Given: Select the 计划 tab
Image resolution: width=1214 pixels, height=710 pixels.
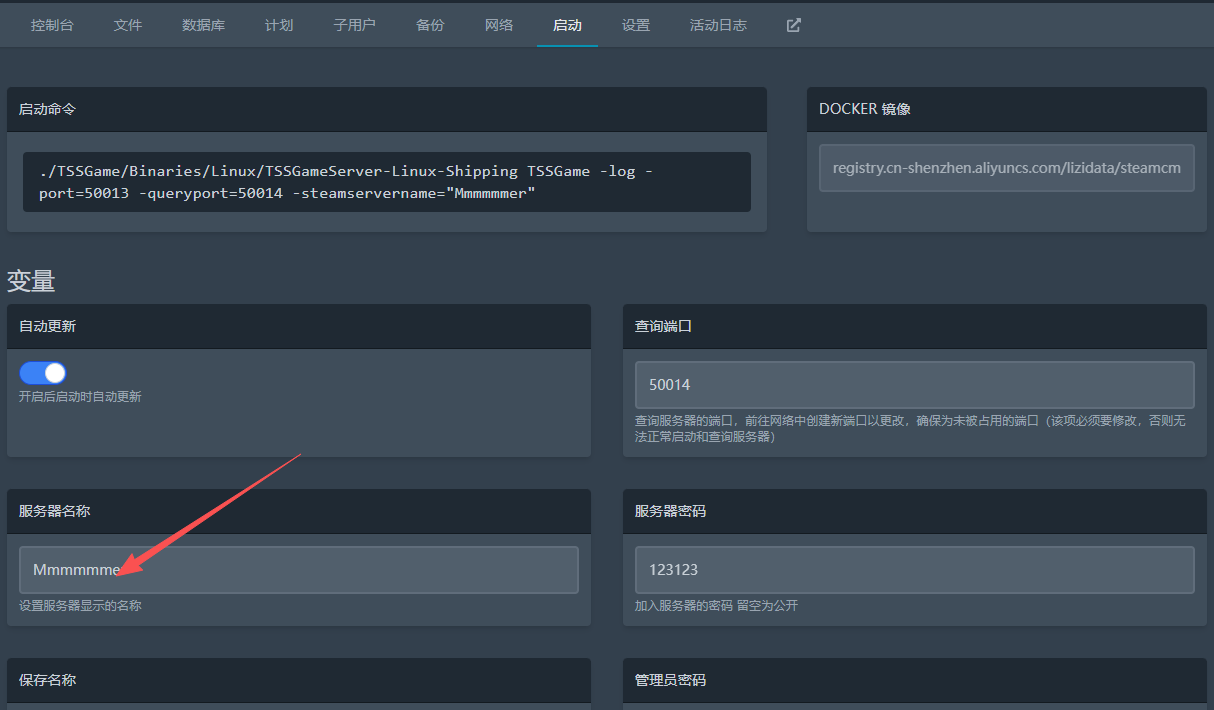Looking at the screenshot, I should coord(279,25).
